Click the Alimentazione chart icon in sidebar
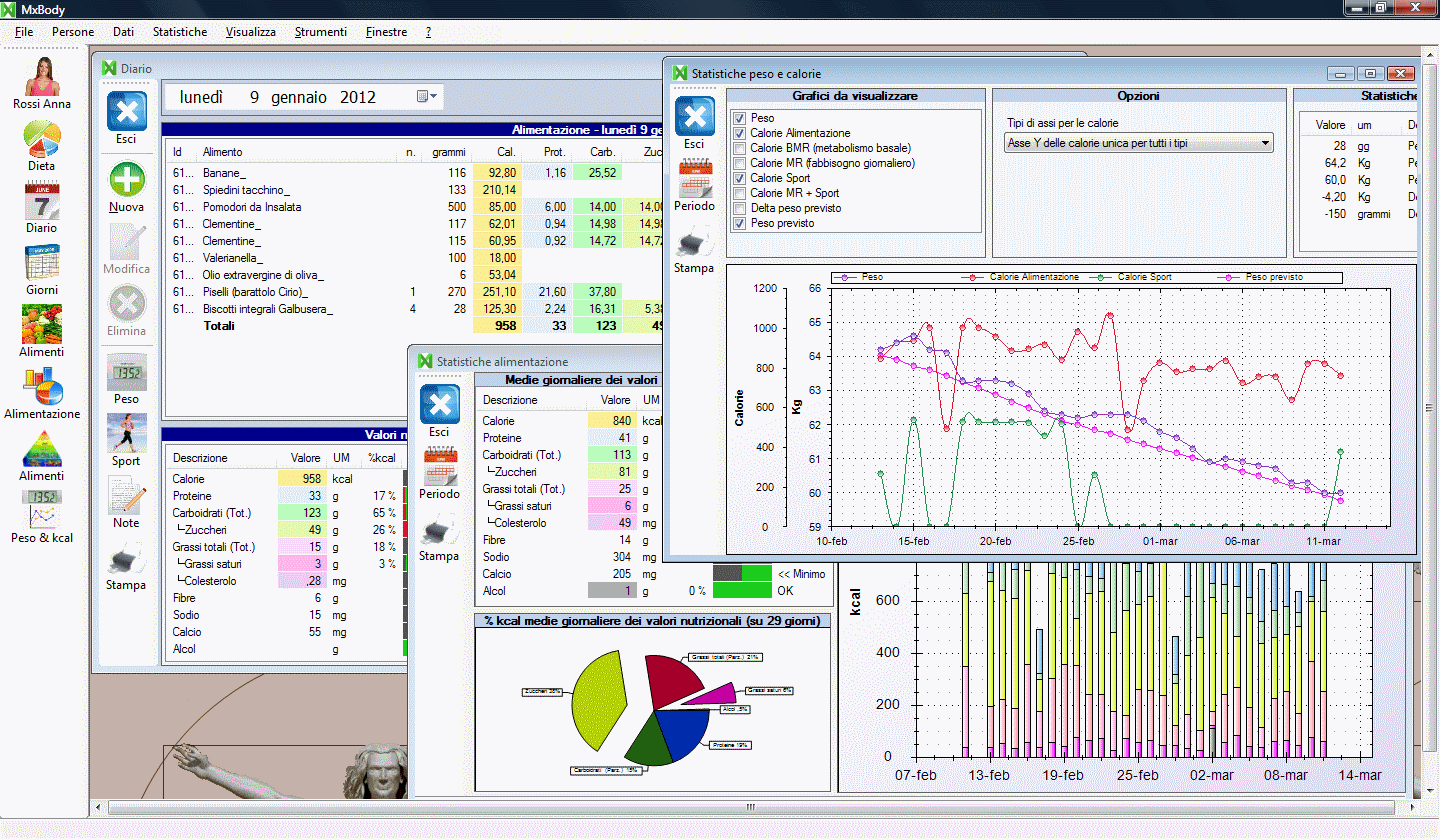1440x840 pixels. 41,387
